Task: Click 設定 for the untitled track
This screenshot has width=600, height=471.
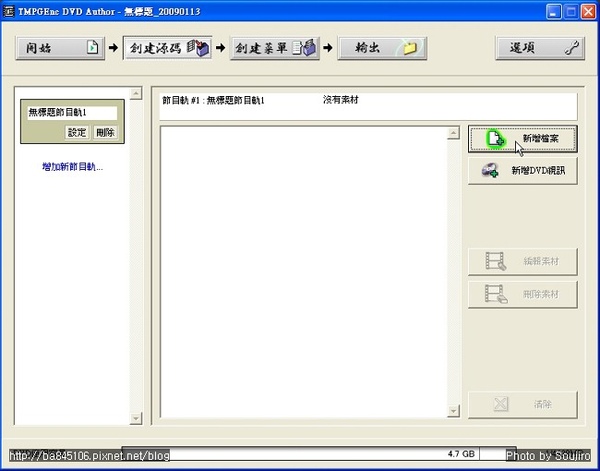Action: 77,133
